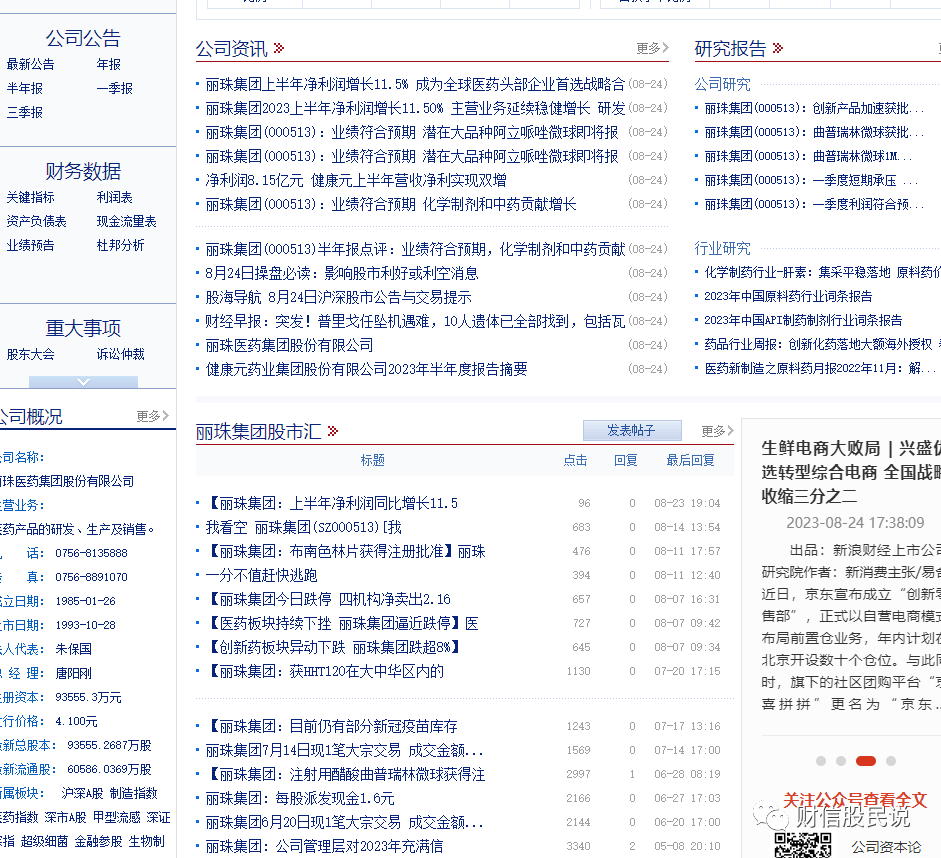Open post 丽珠集团：每股派发现金1.6元
941x858 pixels.
point(300,799)
